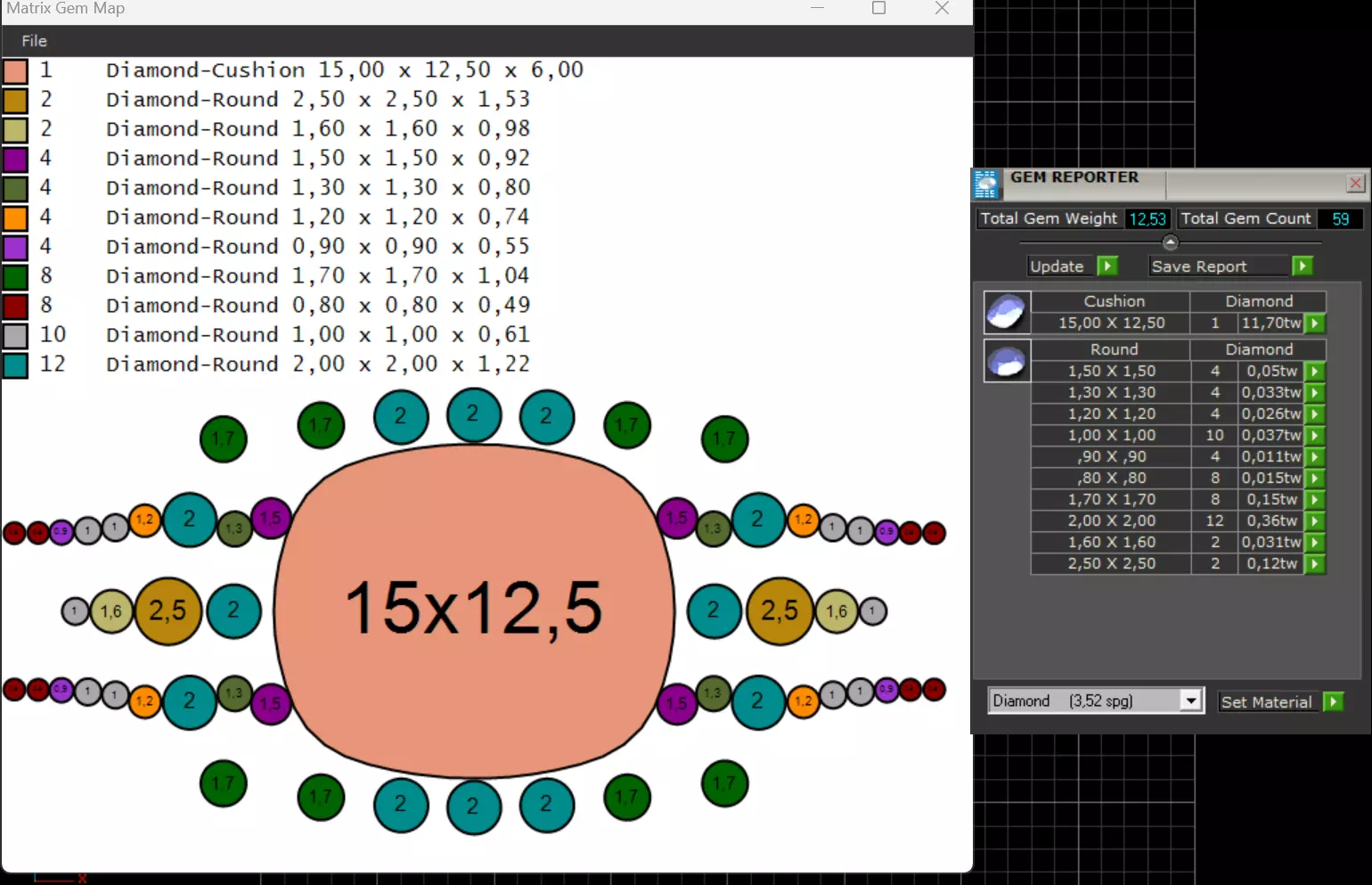Click the gray 1,00 Round swatch
The height and width of the screenshot is (885, 1372).
[x=15, y=335]
